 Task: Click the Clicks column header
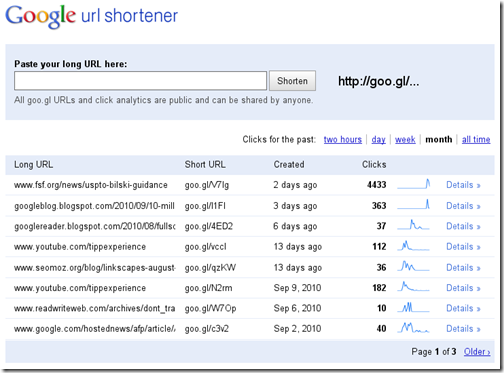click(x=374, y=165)
